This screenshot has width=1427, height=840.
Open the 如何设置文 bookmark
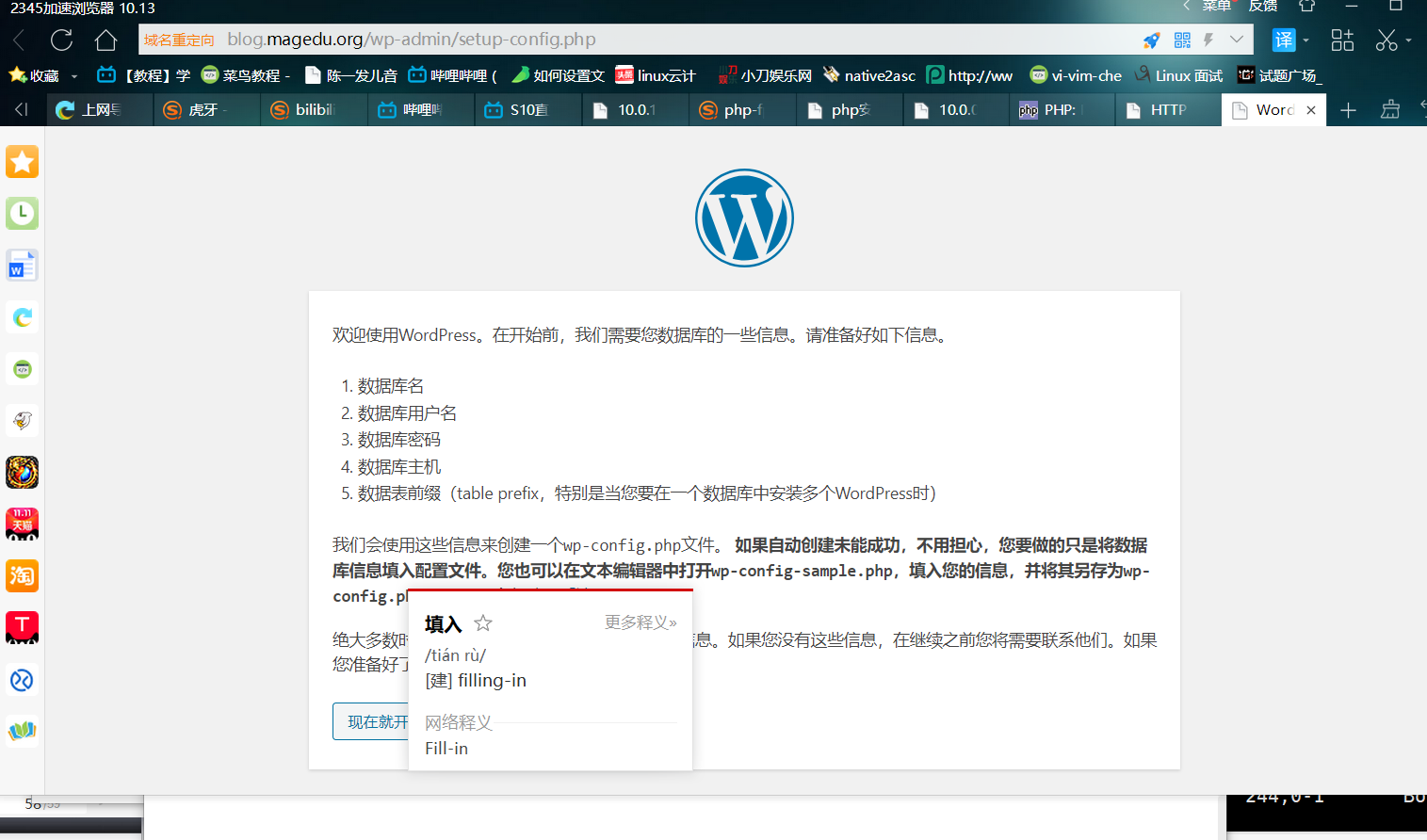pos(558,75)
